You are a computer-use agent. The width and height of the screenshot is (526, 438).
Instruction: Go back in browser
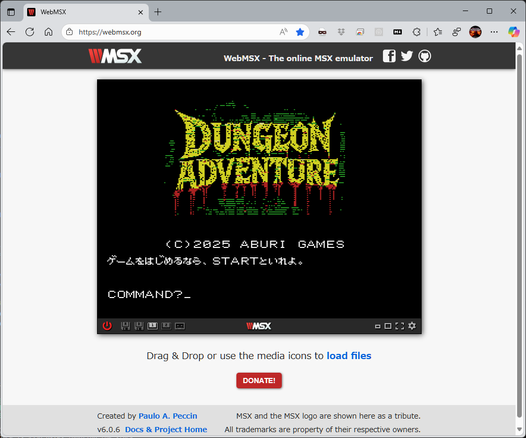11,32
